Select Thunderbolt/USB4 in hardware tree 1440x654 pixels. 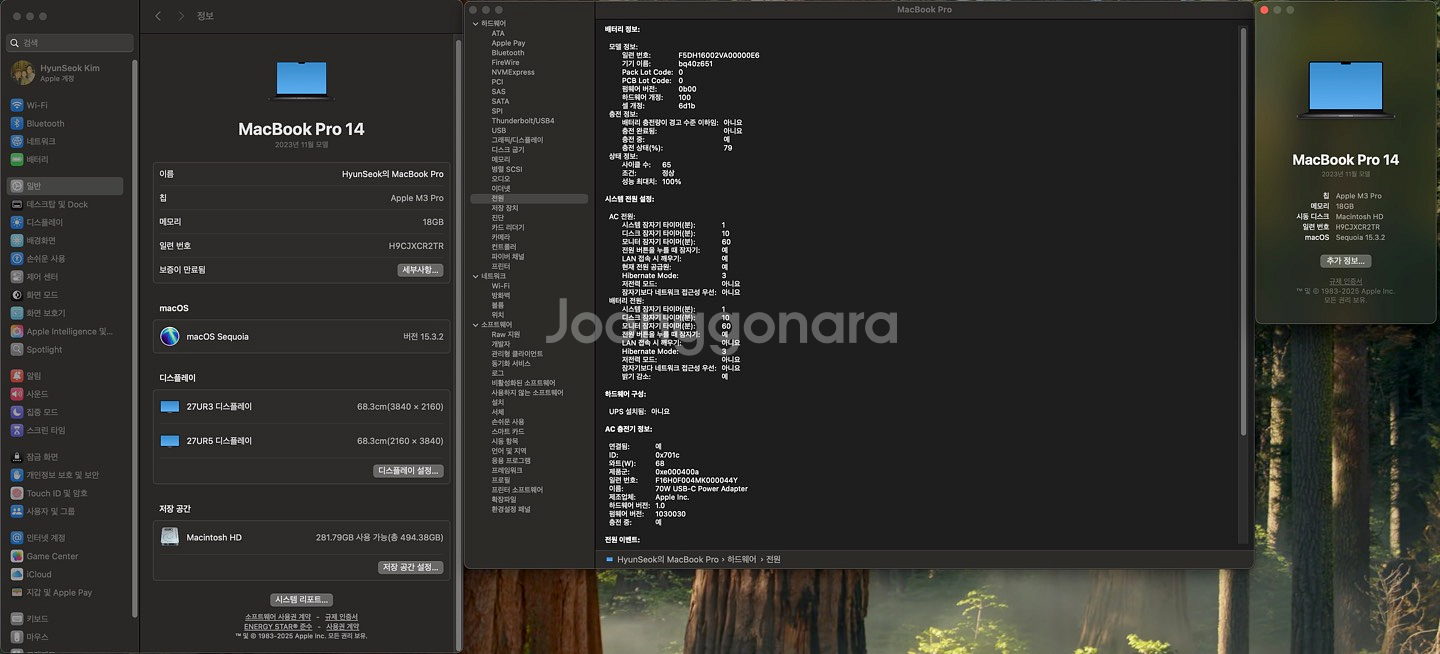[523, 121]
